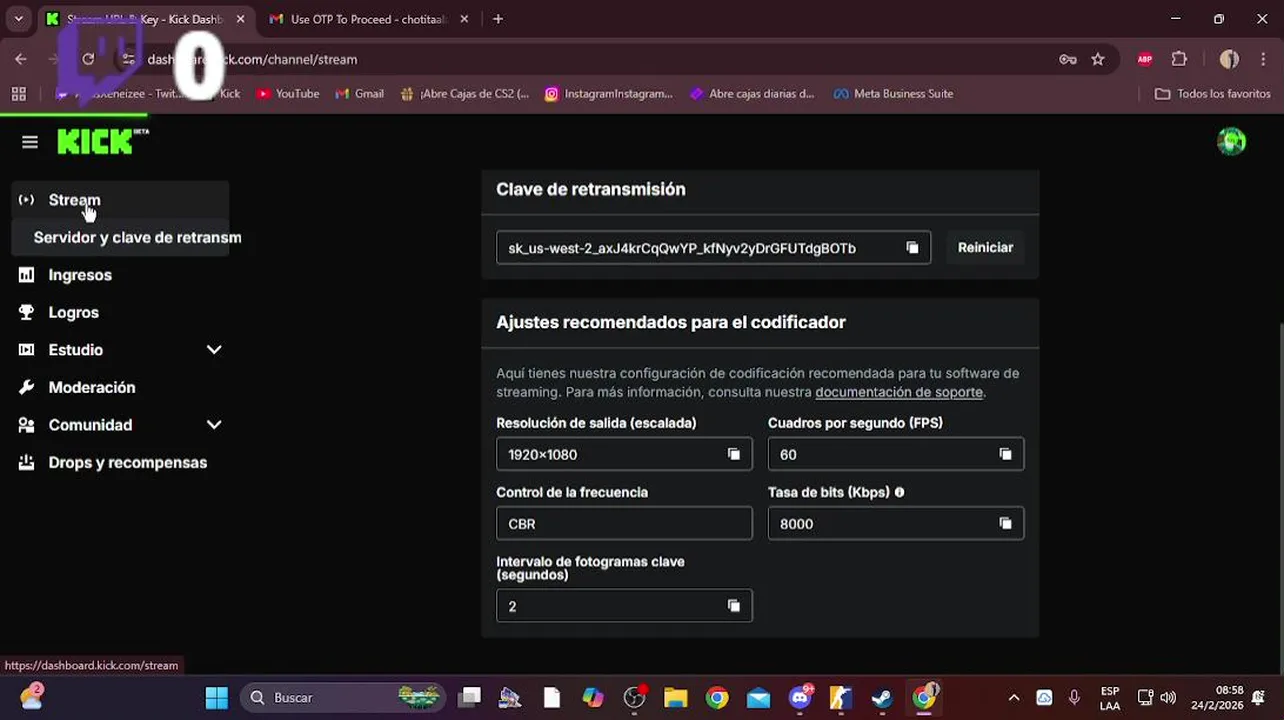The image size is (1284, 720).
Task: Open Copilot from the taskbar
Action: pyautogui.click(x=593, y=697)
